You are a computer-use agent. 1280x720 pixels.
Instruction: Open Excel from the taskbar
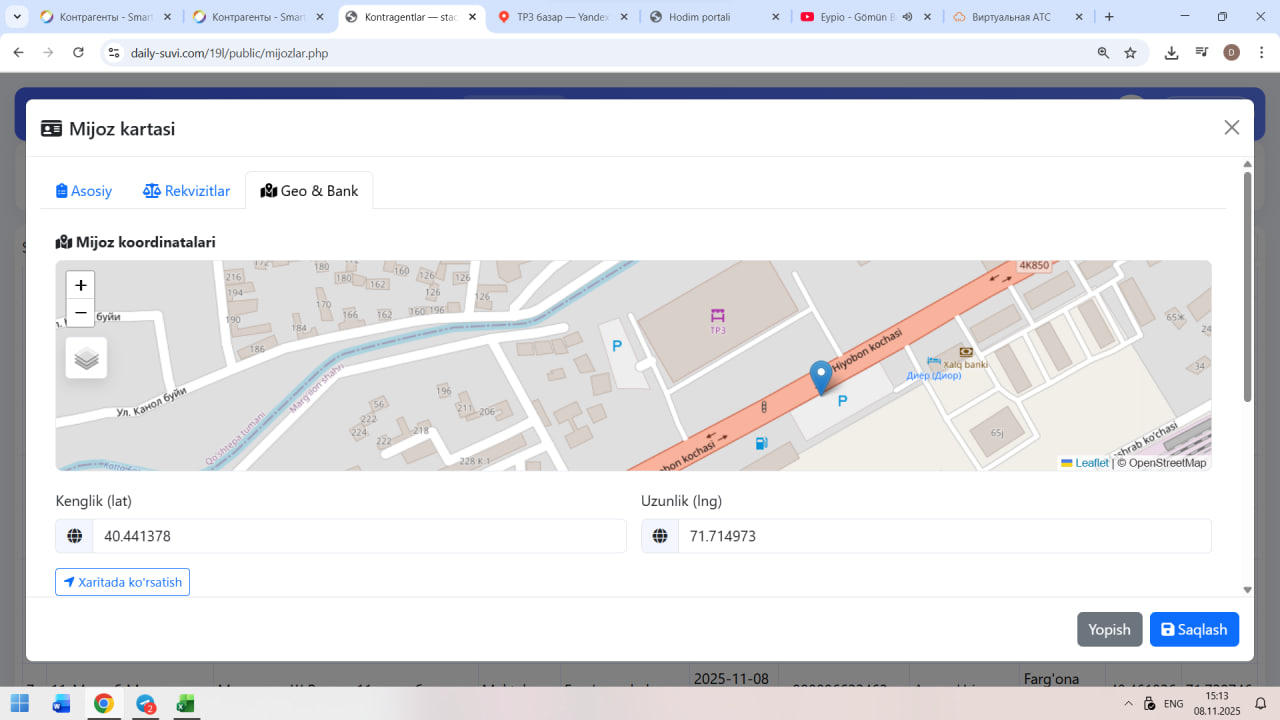(x=185, y=704)
